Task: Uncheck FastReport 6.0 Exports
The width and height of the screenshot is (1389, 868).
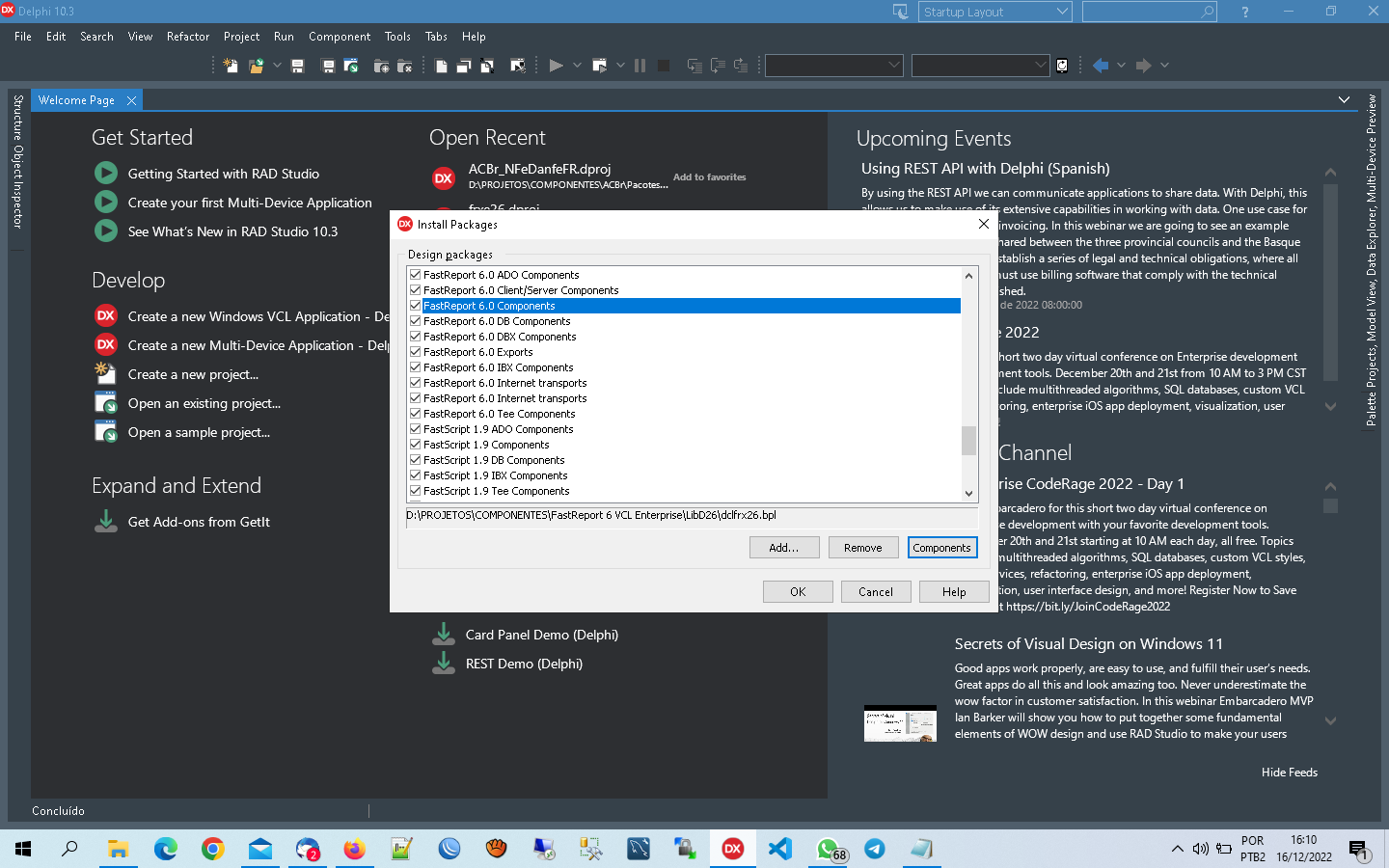Action: point(416,352)
